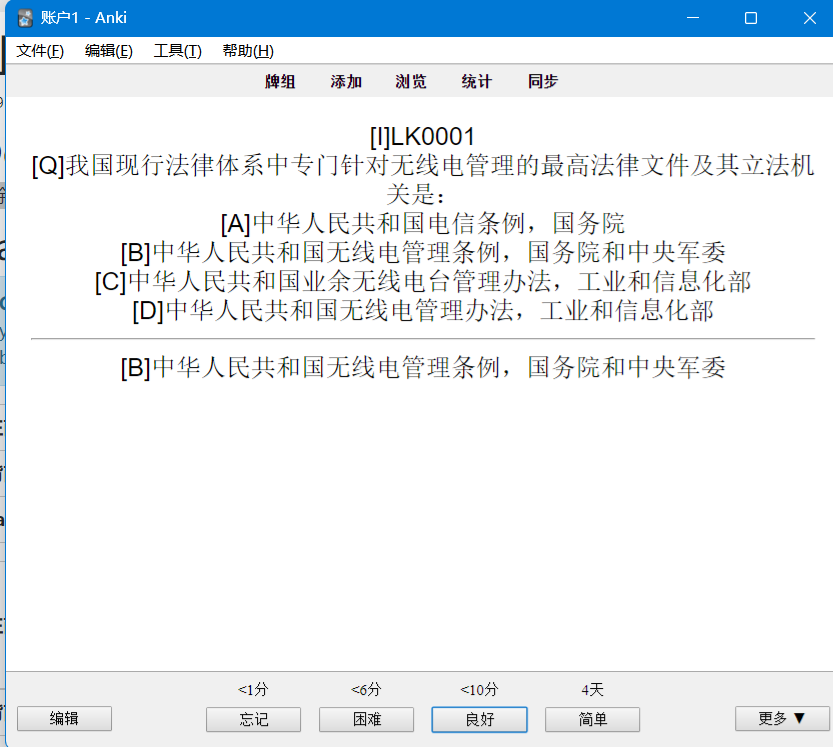Open the 文件(F) menu
The width and height of the screenshot is (833, 747).
click(x=40, y=51)
